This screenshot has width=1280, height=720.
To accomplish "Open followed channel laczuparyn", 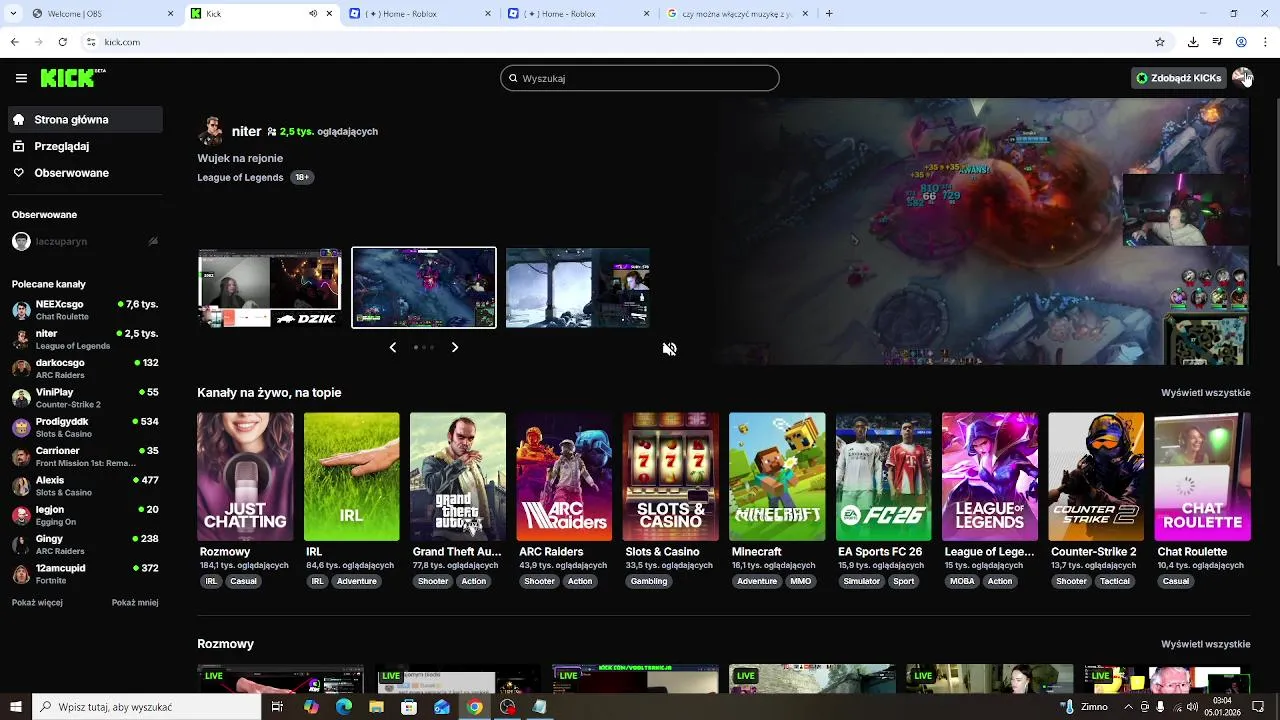I will (85, 241).
